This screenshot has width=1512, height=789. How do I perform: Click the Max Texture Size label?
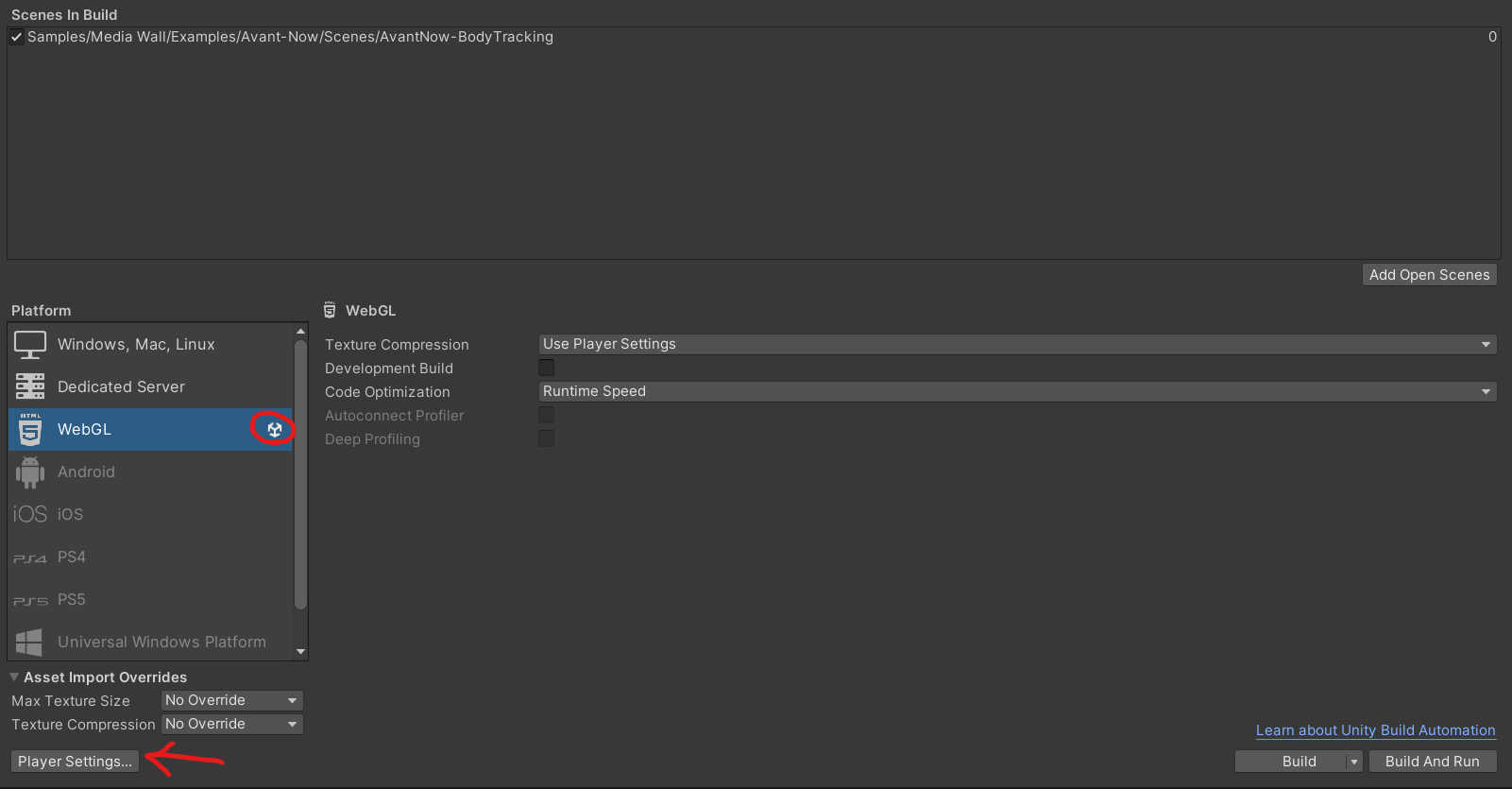pyautogui.click(x=71, y=701)
